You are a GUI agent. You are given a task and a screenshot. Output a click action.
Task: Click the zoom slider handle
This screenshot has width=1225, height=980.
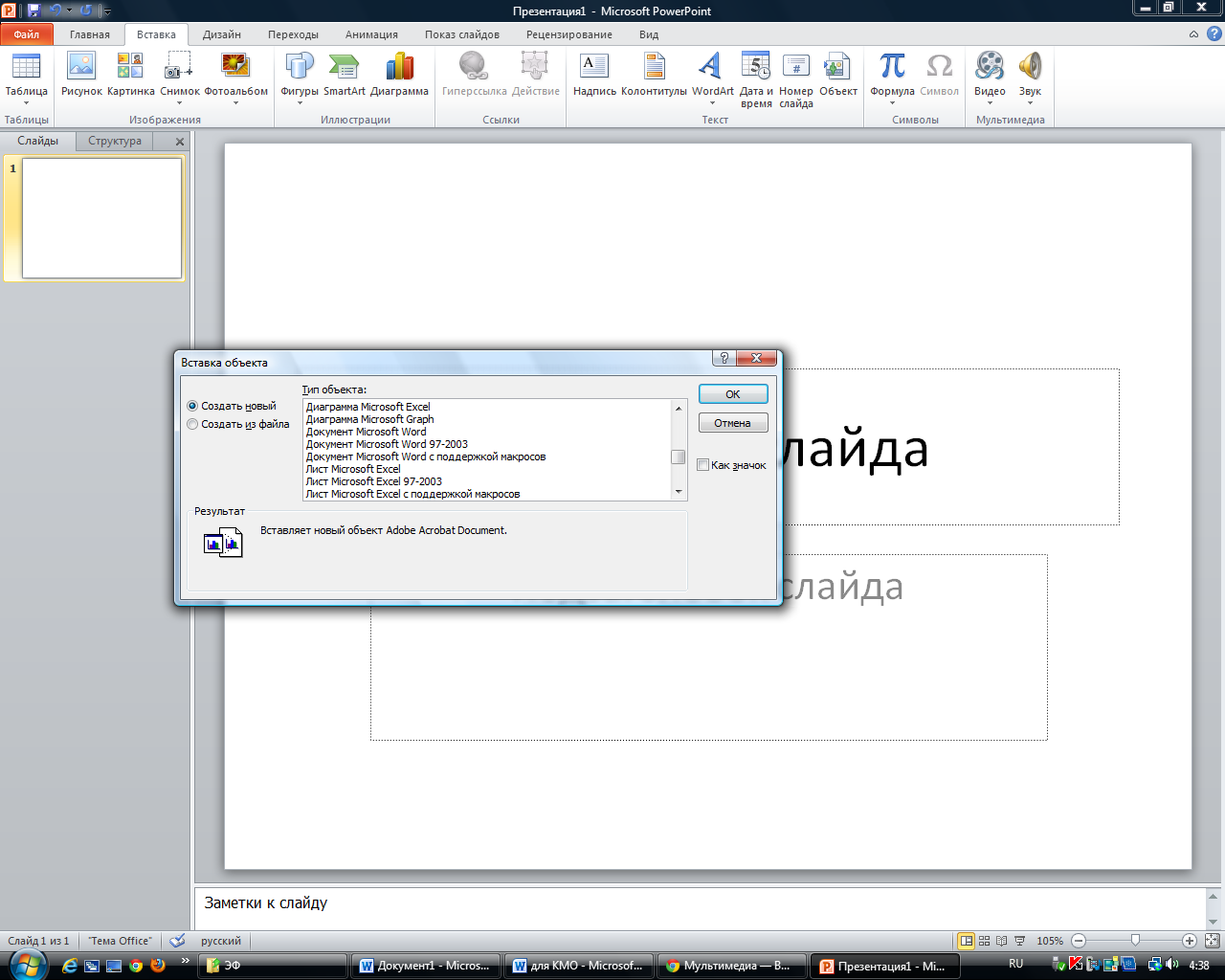click(1135, 941)
